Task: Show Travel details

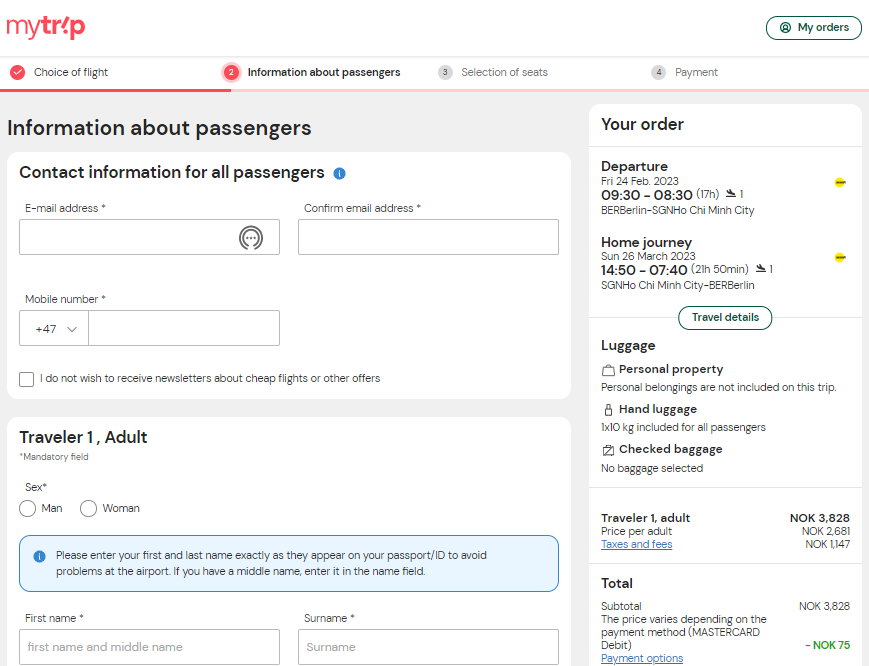Action: point(725,317)
